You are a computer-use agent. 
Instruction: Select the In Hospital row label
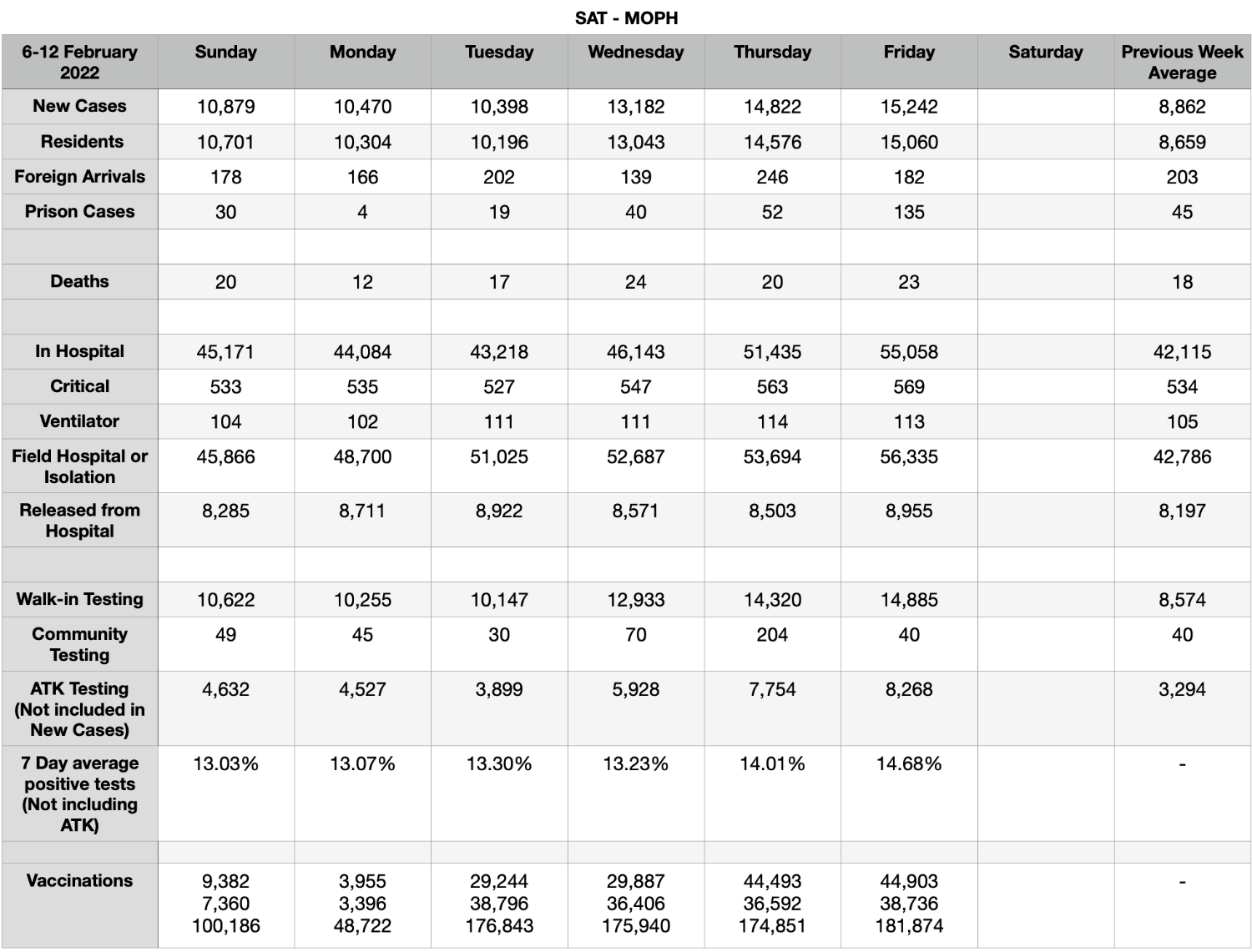tap(79, 351)
